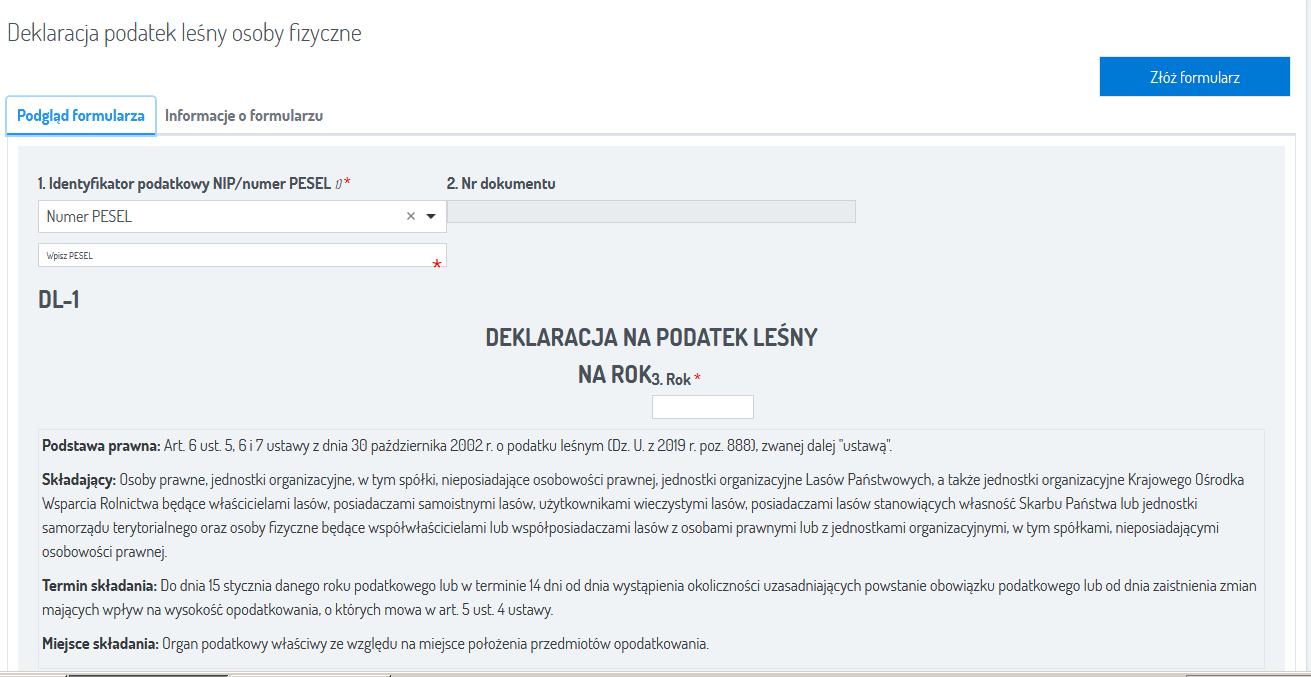
Task: Open the Informacje o formularzu tab
Action: click(x=243, y=116)
